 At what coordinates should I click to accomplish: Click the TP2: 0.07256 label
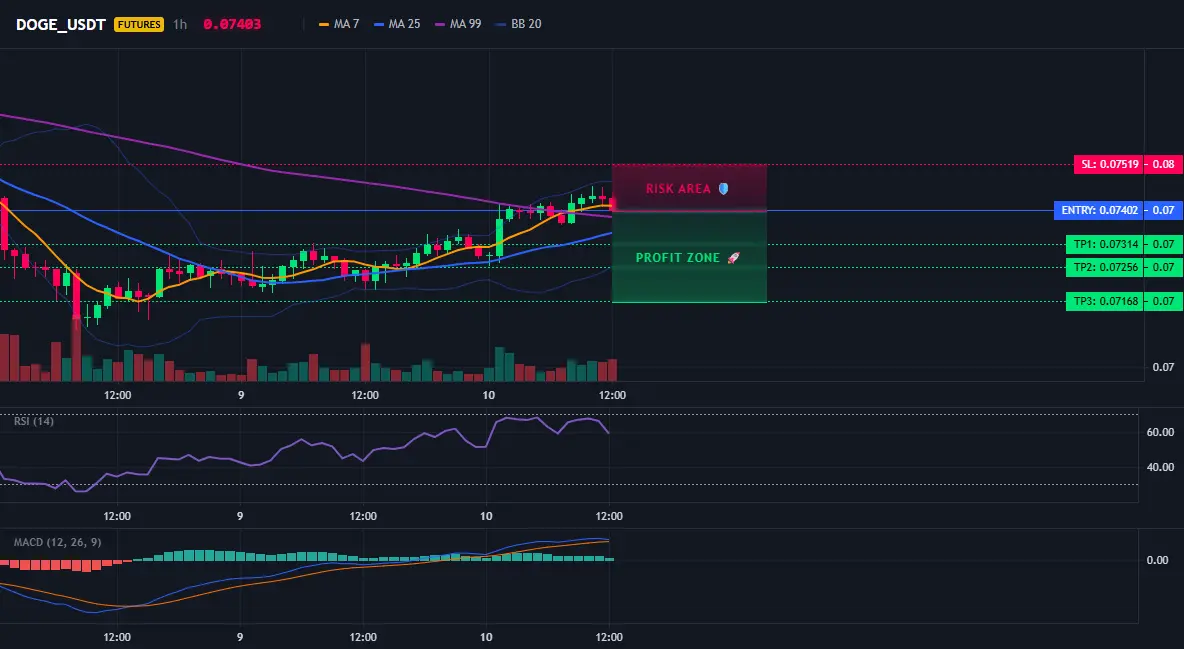(1105, 267)
